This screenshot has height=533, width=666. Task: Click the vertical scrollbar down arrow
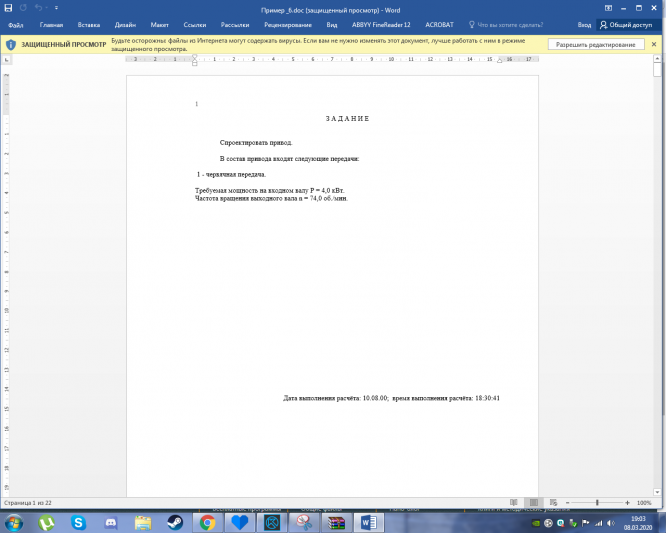tap(658, 492)
